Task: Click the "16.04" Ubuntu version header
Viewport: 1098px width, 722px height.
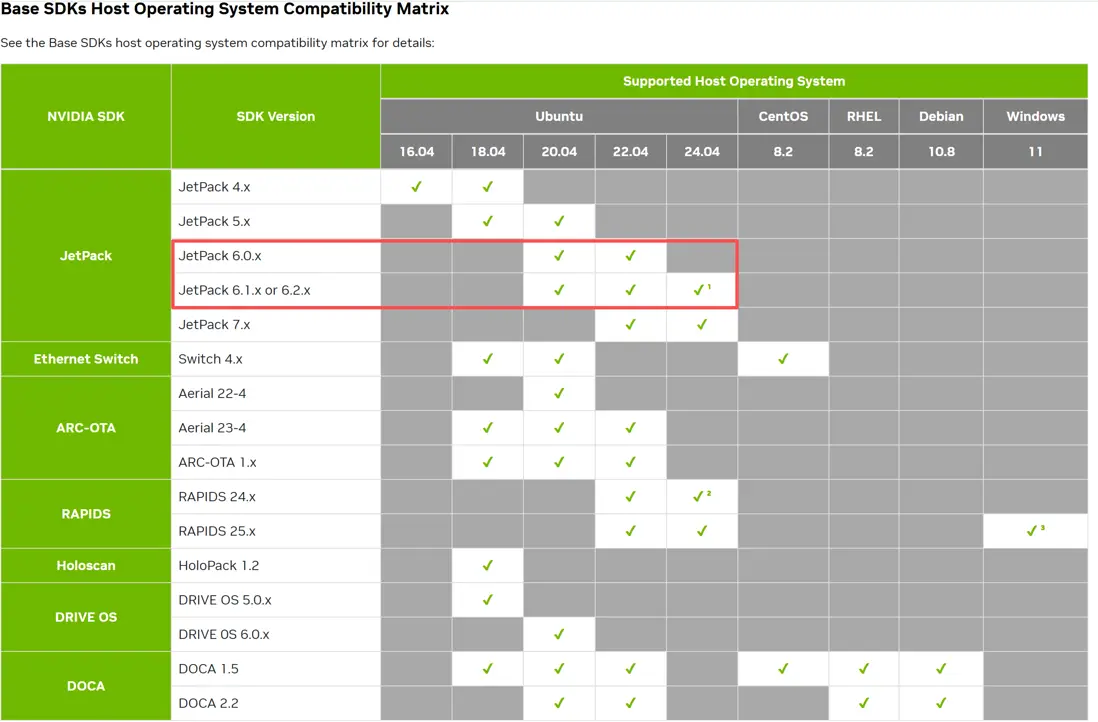Action: [x=417, y=151]
